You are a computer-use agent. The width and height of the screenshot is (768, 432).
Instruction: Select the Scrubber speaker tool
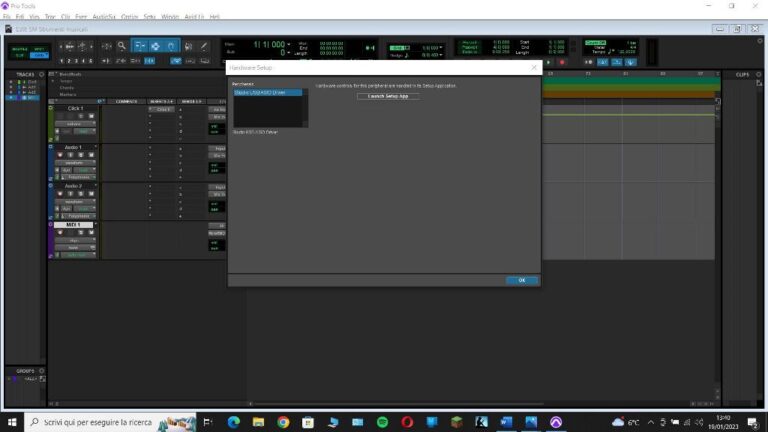click(x=189, y=47)
